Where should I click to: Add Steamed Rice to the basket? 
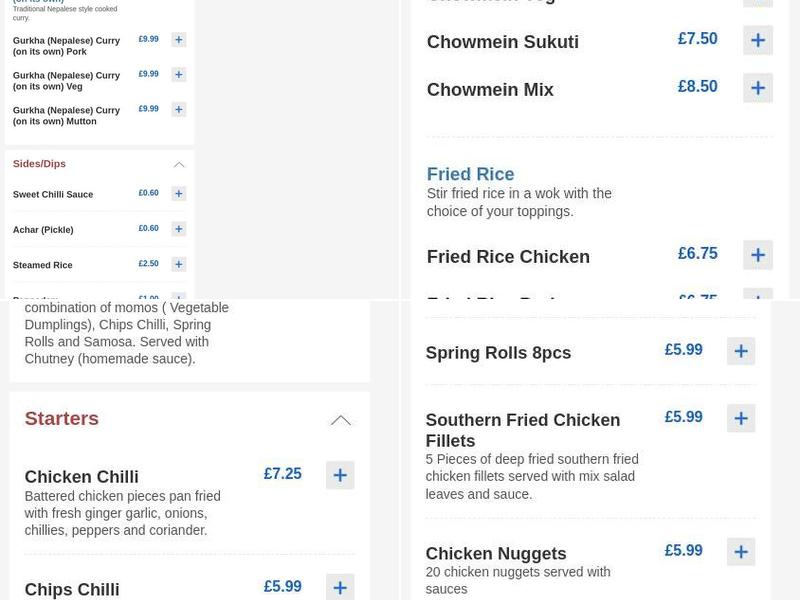click(178, 263)
